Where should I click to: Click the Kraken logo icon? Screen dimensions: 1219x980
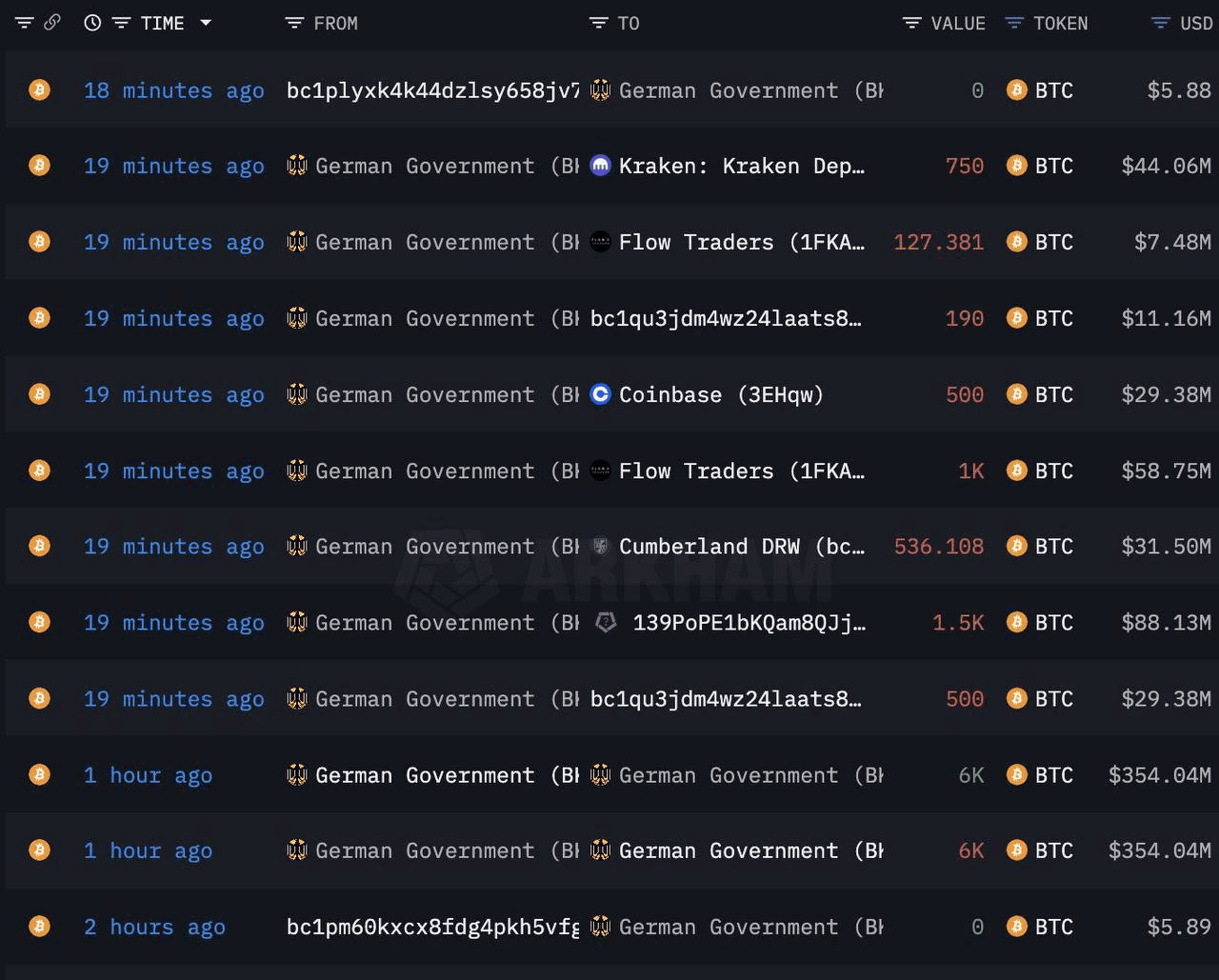tap(600, 166)
